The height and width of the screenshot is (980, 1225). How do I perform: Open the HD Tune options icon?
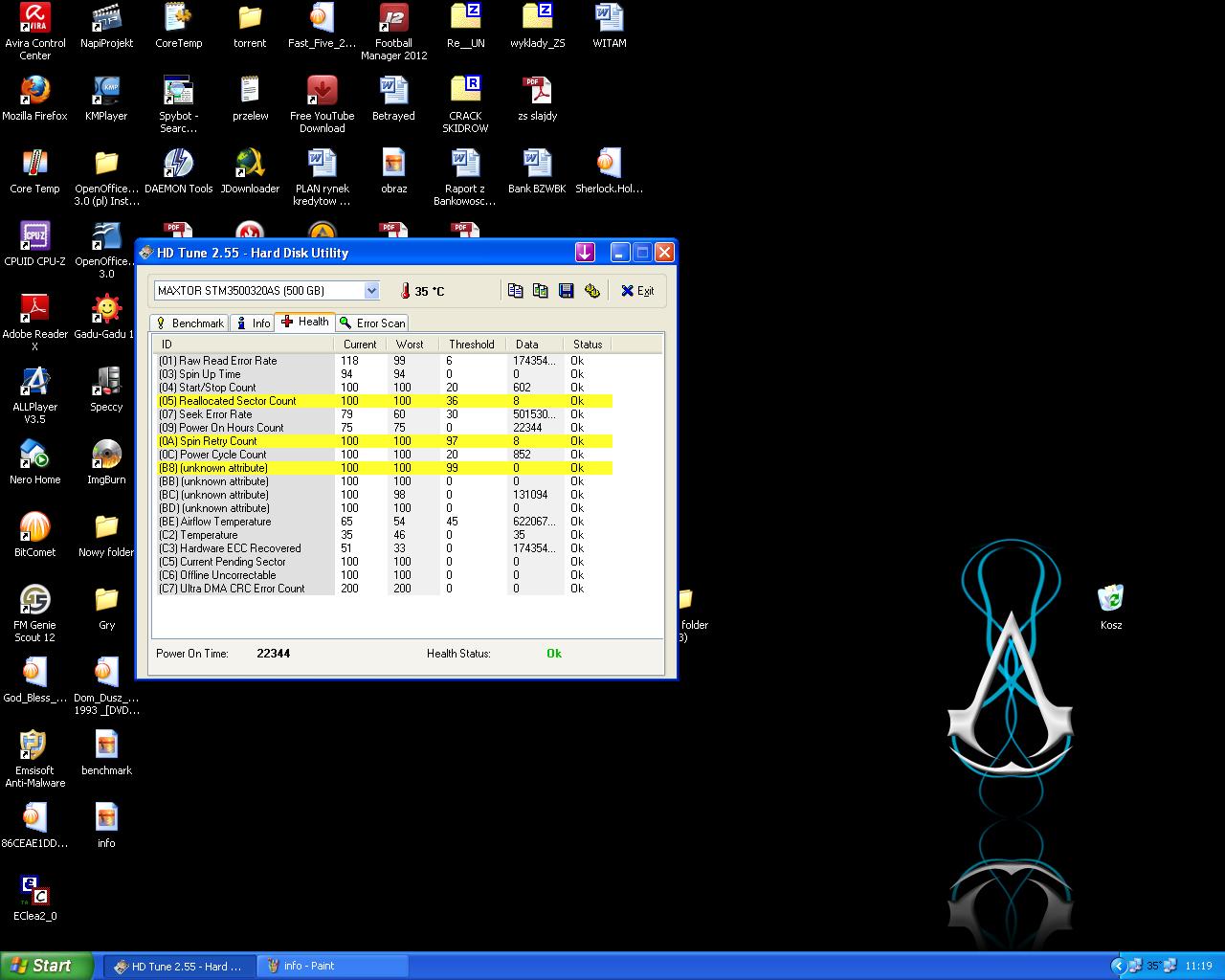[592, 291]
